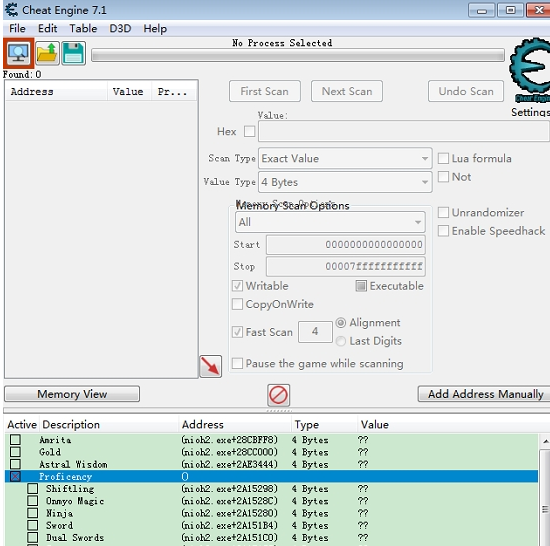Click the Fast Scan alignment value field

tap(315, 331)
